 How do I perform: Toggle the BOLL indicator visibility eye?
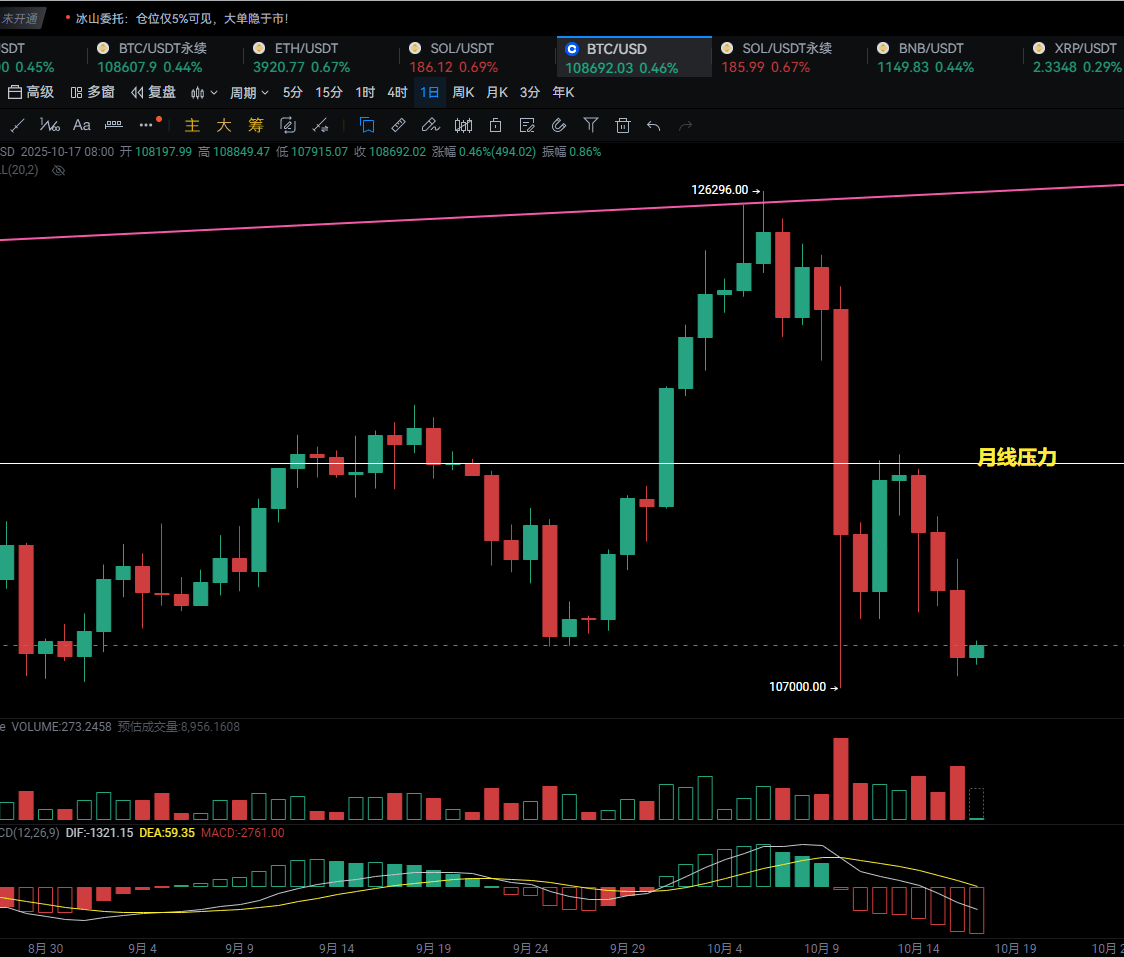tap(58, 171)
